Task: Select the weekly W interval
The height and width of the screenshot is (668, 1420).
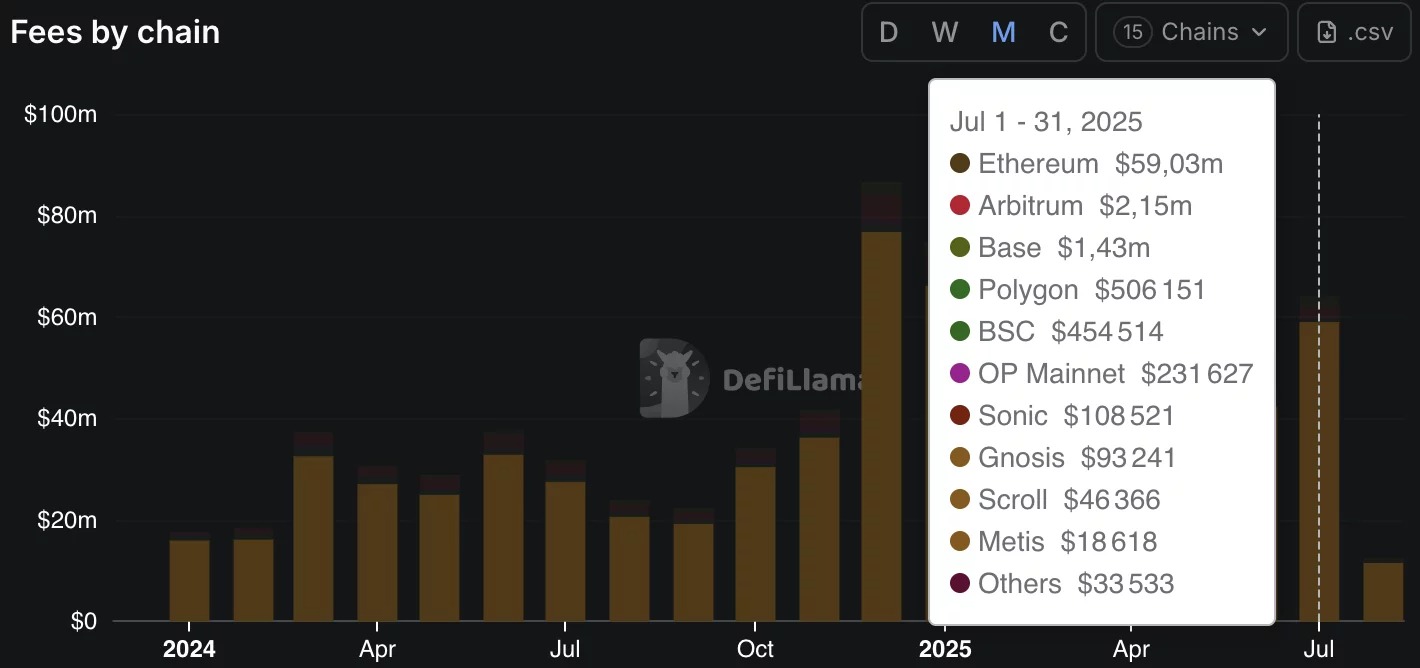Action: click(945, 32)
